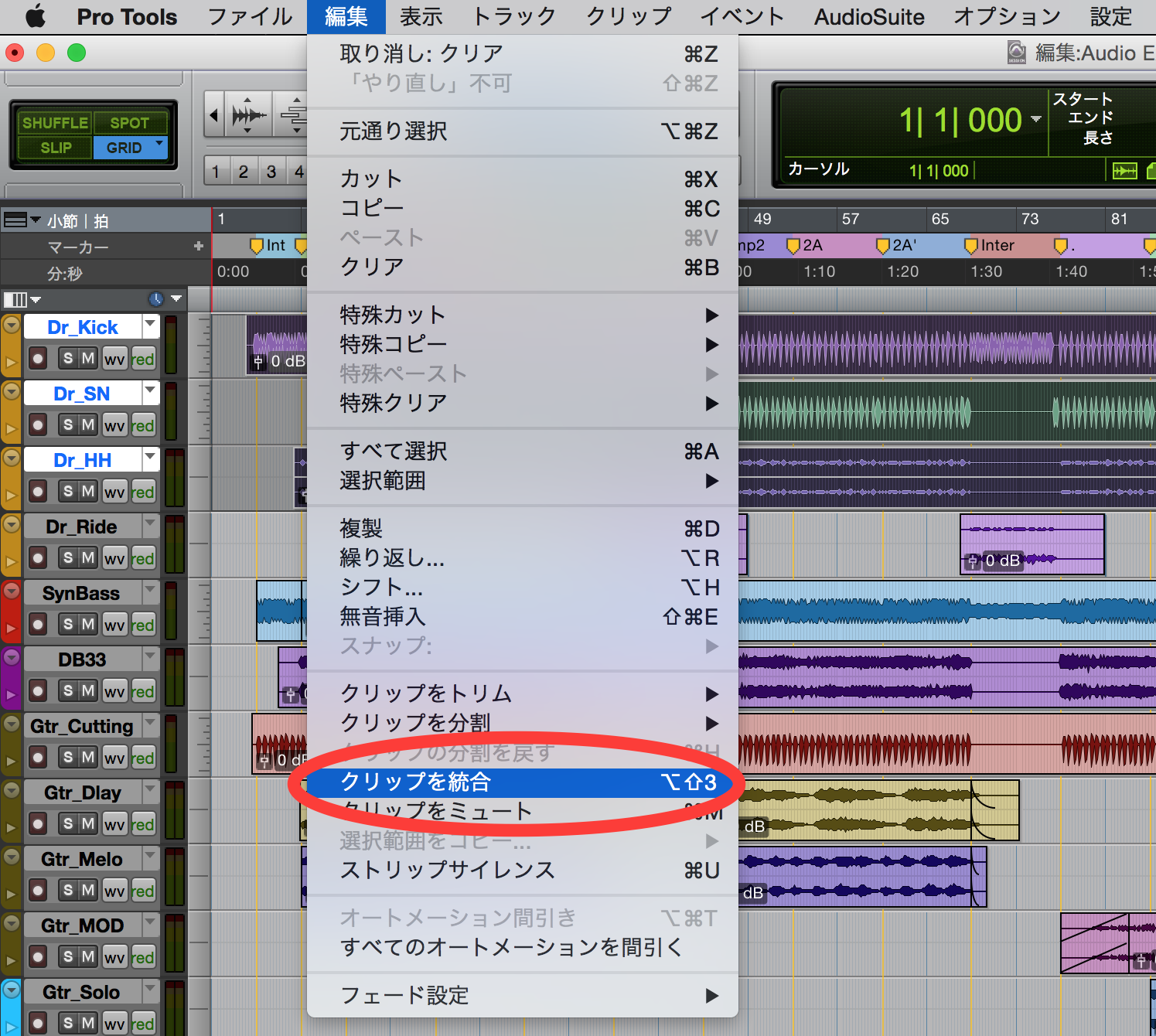Open 特殊カット submenu
The width and height of the screenshot is (1156, 1036).
click(x=523, y=315)
